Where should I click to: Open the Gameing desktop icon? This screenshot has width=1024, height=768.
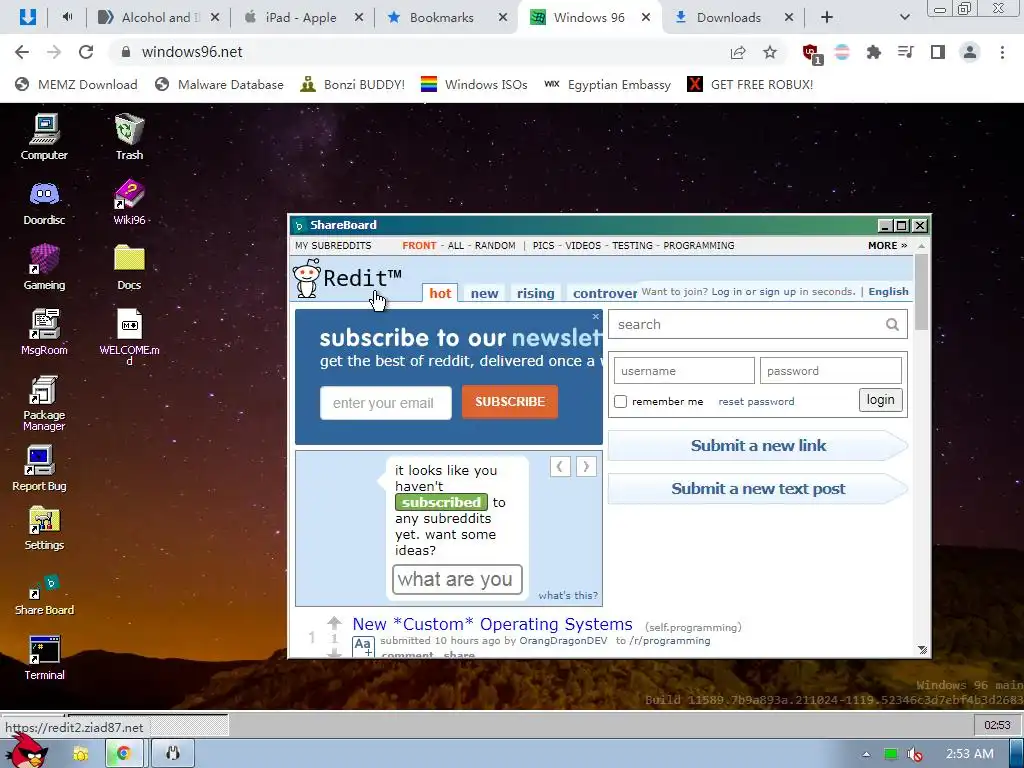[x=44, y=267]
